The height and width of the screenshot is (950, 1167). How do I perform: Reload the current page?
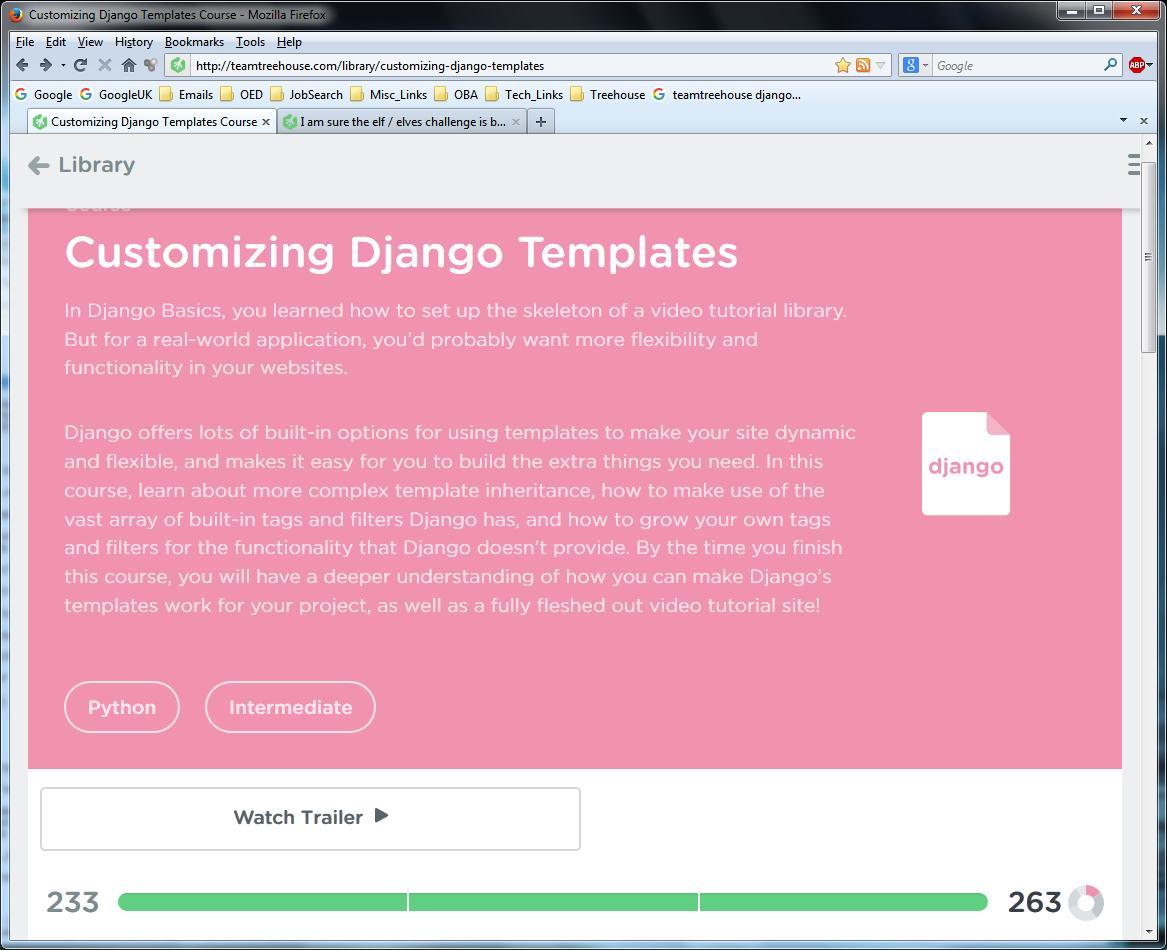[x=80, y=66]
